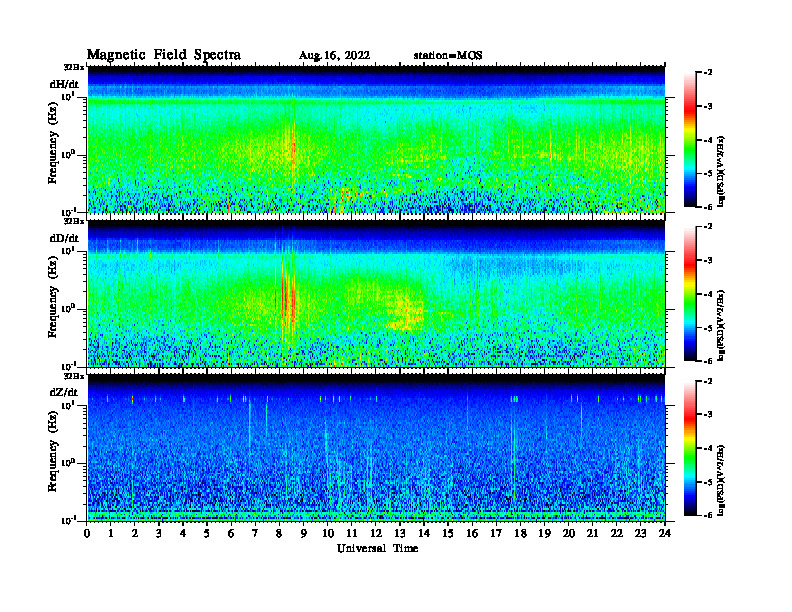Click hour 6 on the Universal Time axis
This screenshot has width=792, height=612.
[231, 534]
